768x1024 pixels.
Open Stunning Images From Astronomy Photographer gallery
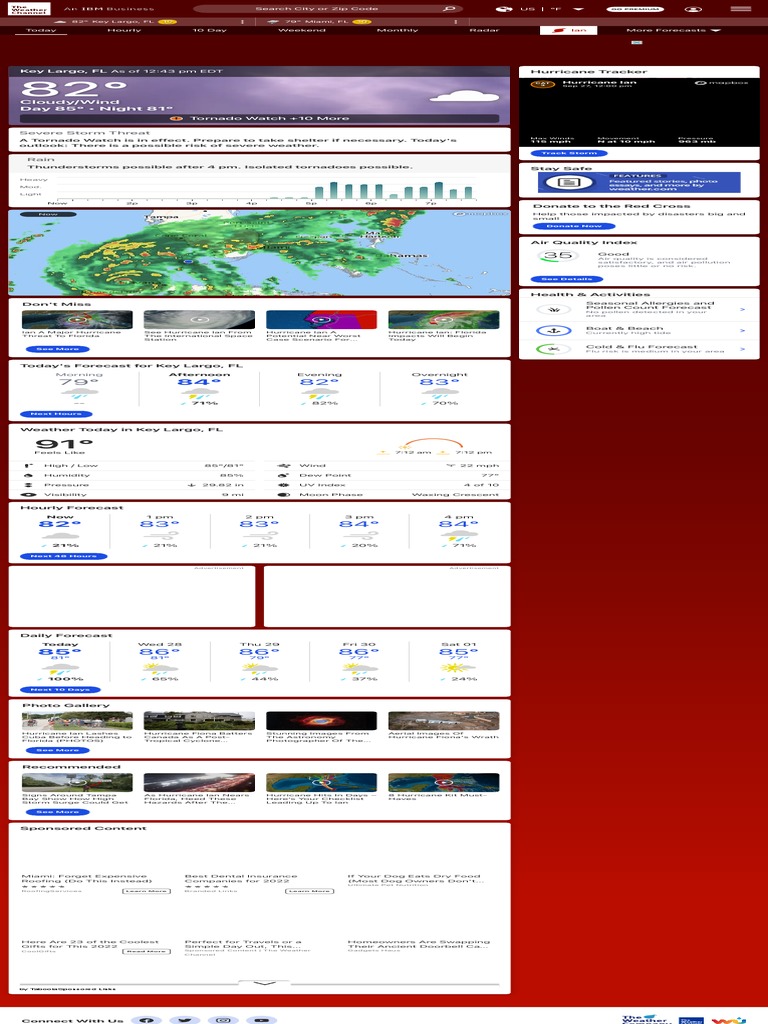click(321, 727)
